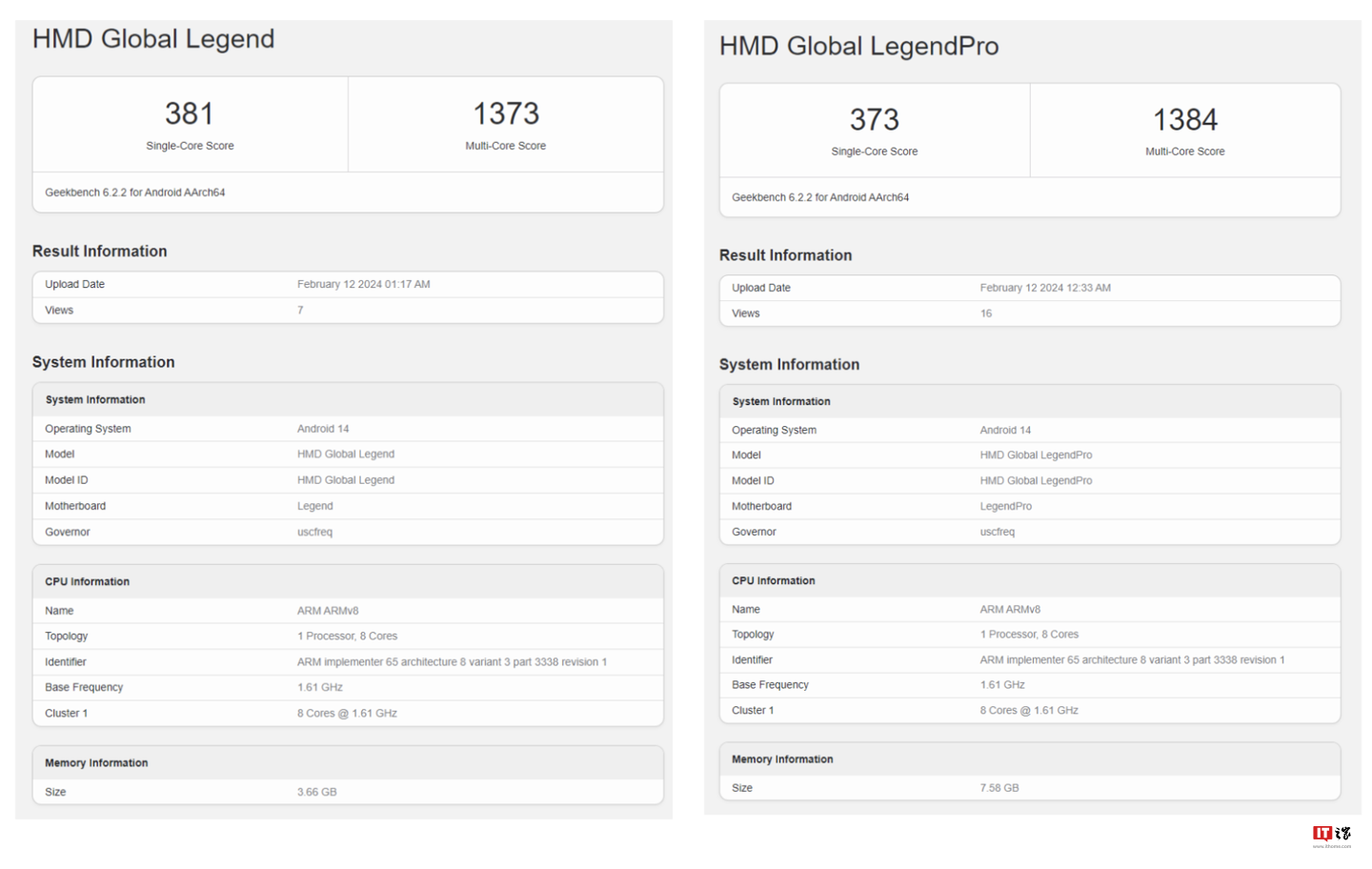Click Model ID value HMD Global Legend
The height and width of the screenshot is (869, 1372).
[x=346, y=480]
